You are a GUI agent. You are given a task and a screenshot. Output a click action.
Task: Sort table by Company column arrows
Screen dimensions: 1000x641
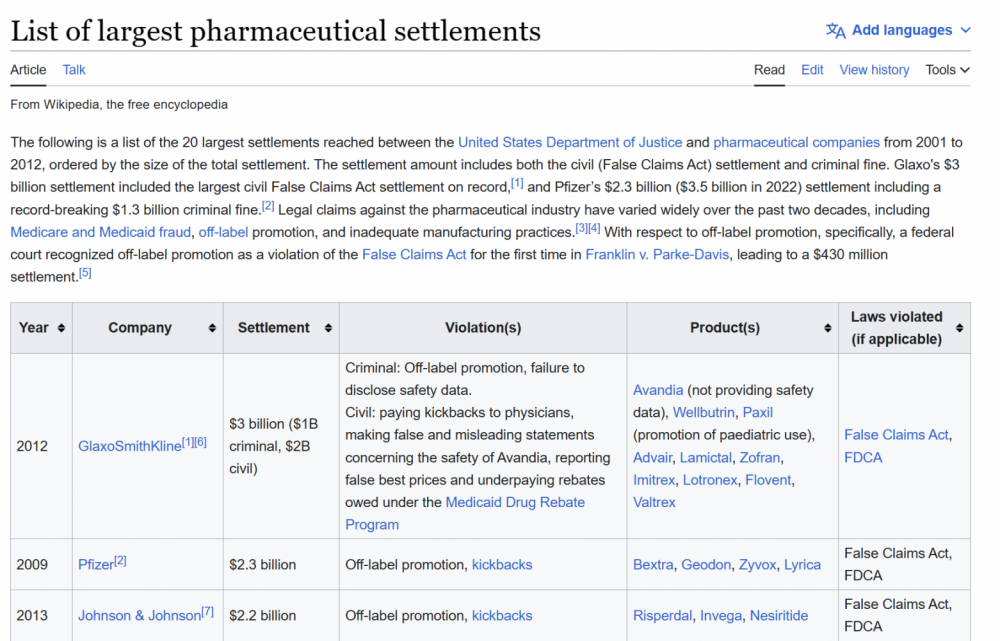(x=212, y=328)
